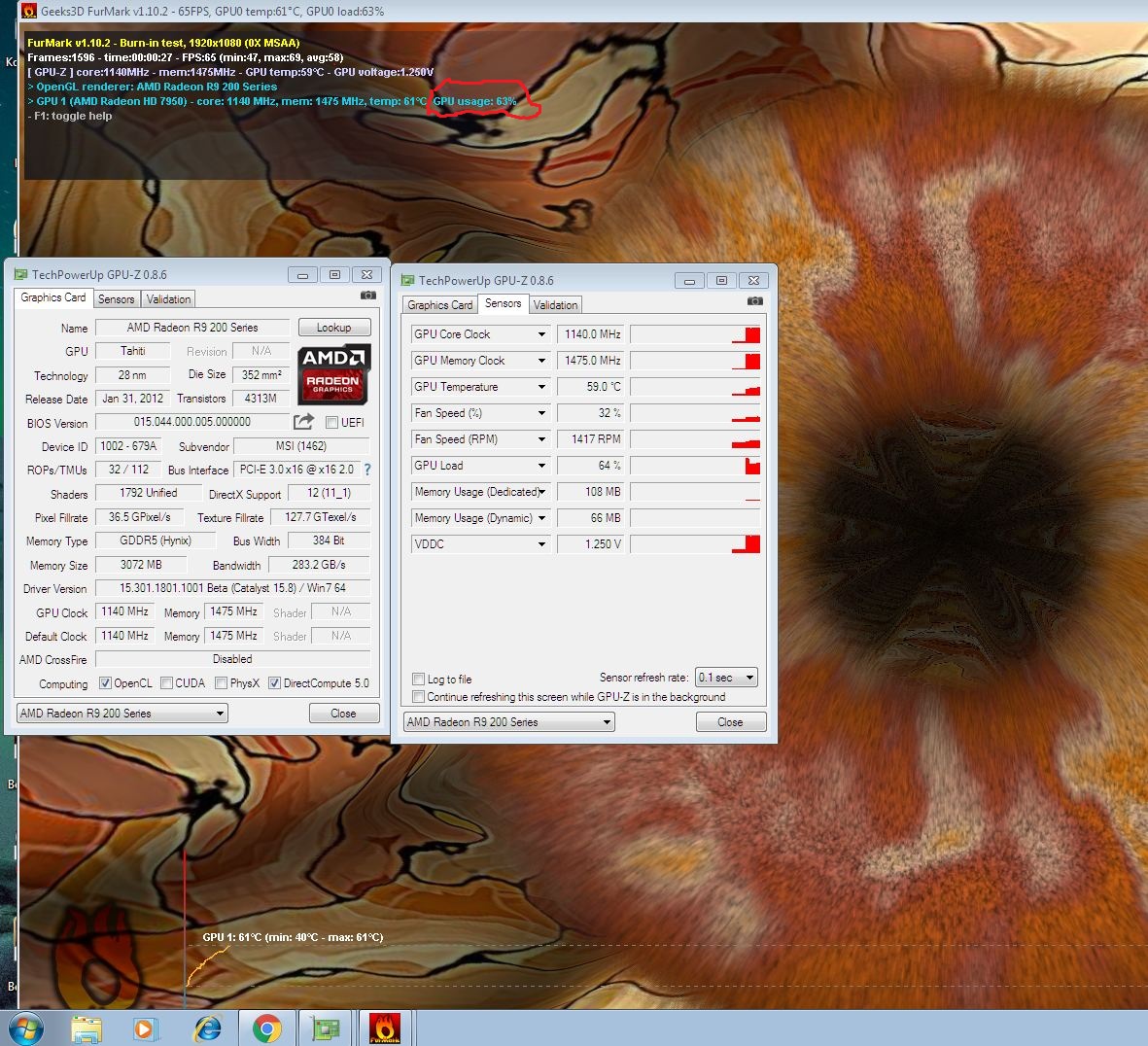This screenshot has width=1148, height=1046.
Task: Toggle the OpenCL checkbox
Action: (x=105, y=683)
